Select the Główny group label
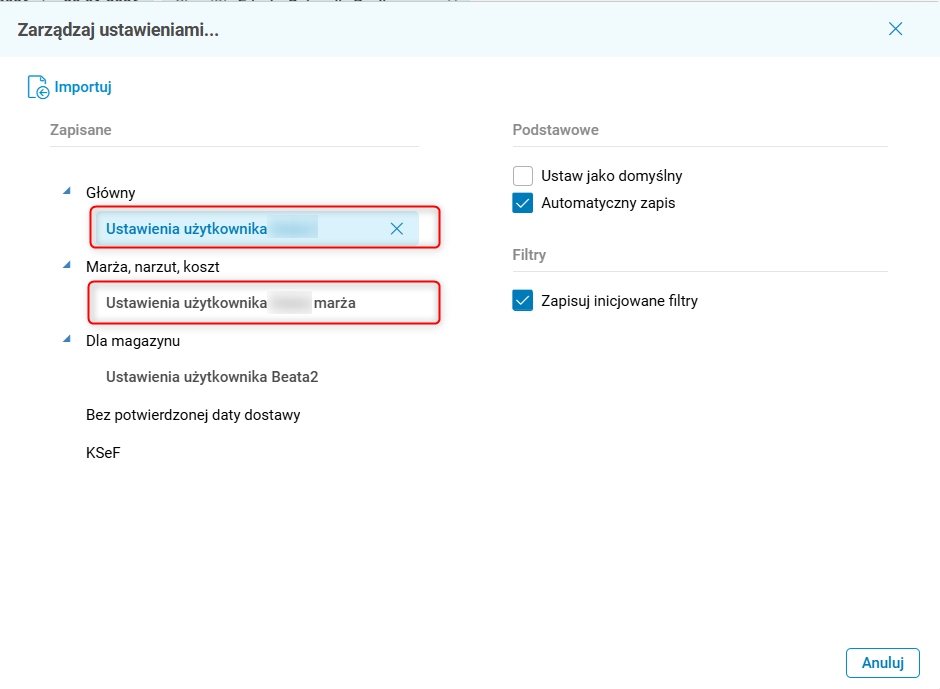This screenshot has width=940, height=689. 111,192
